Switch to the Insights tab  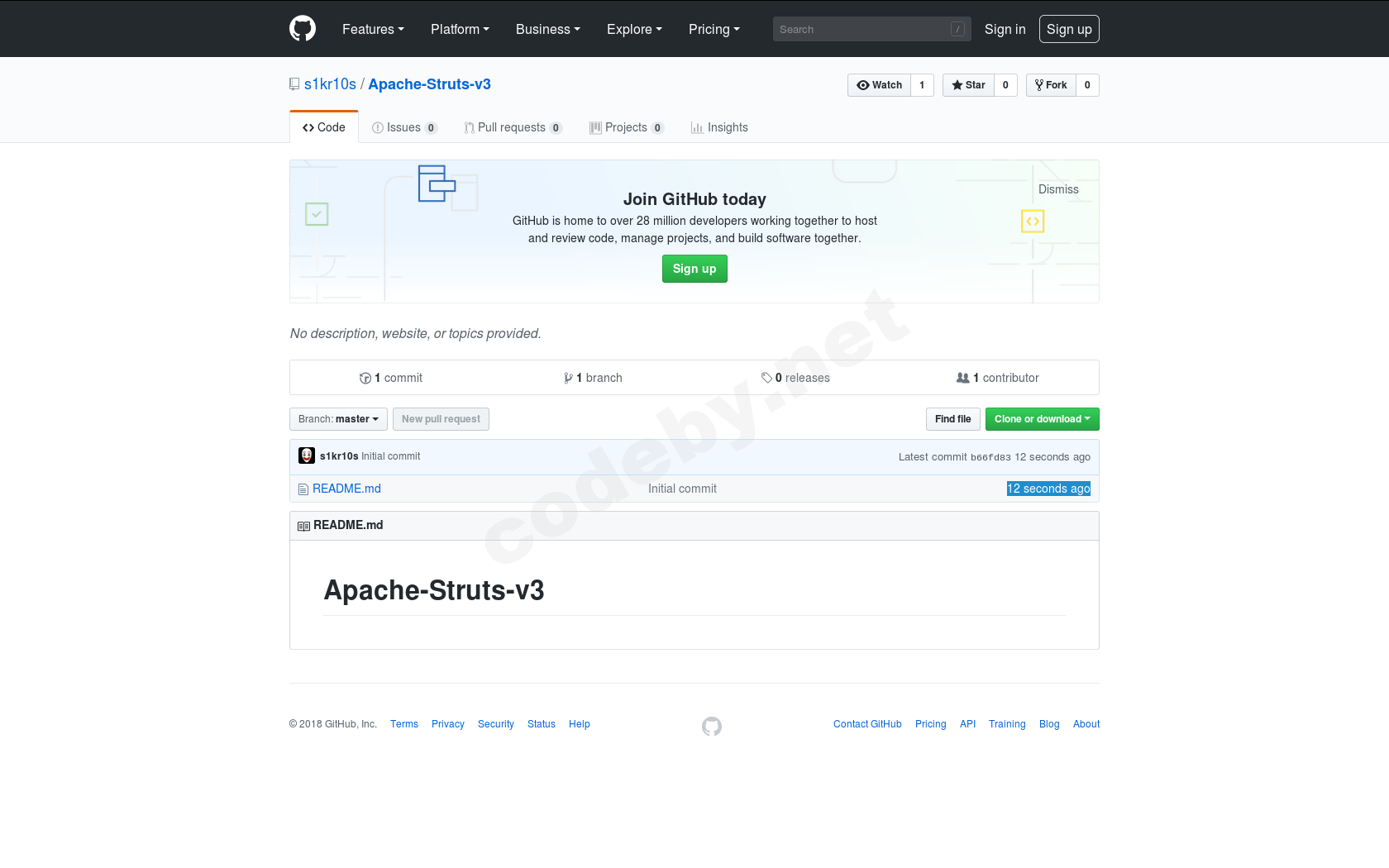(x=718, y=127)
